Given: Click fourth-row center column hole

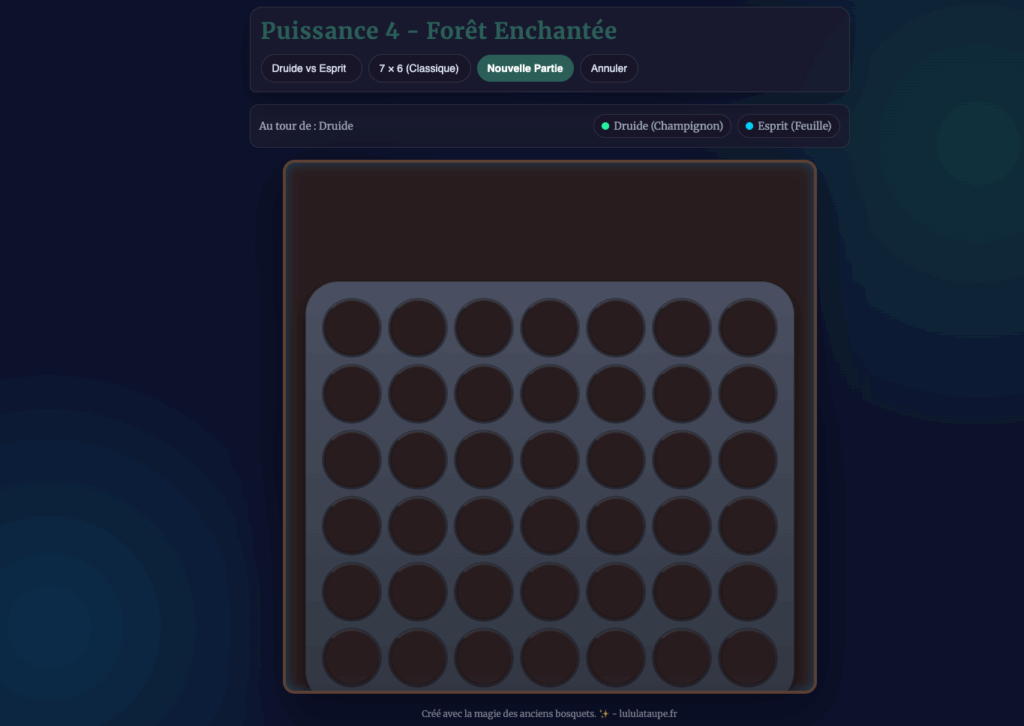Looking at the screenshot, I should pyautogui.click(x=549, y=526).
